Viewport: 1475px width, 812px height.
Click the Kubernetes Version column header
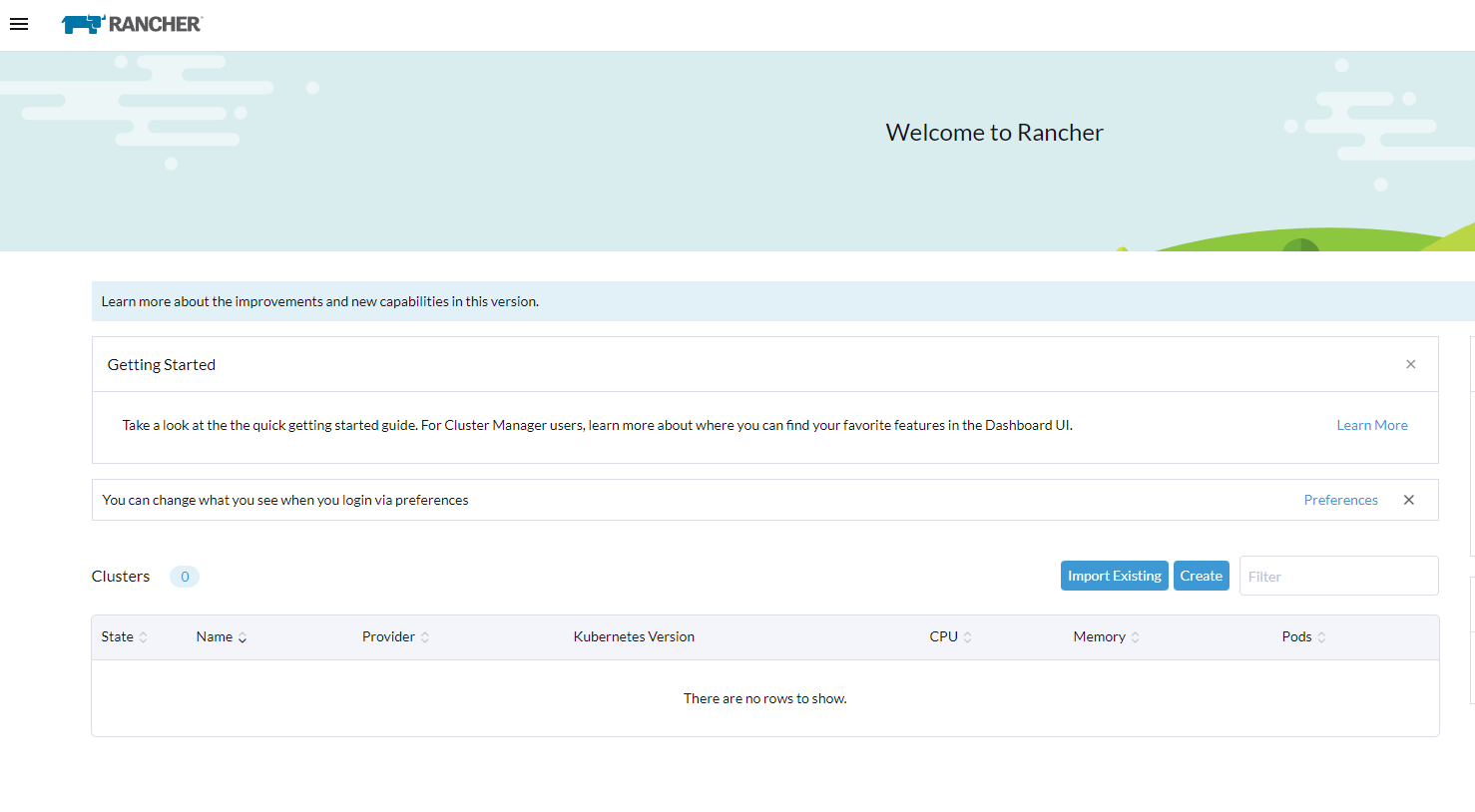coord(634,636)
